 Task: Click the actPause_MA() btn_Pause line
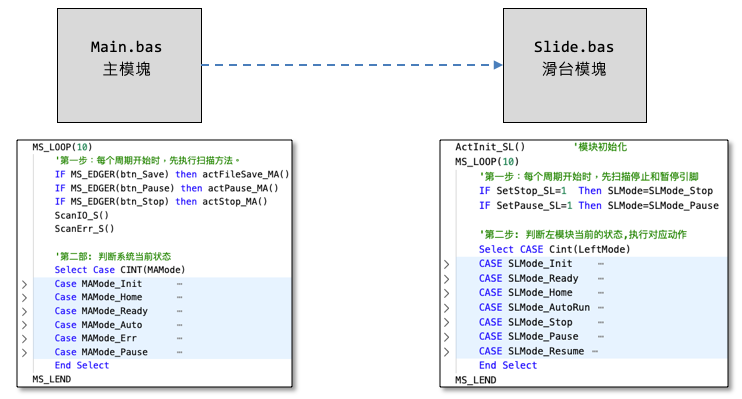tap(167, 188)
